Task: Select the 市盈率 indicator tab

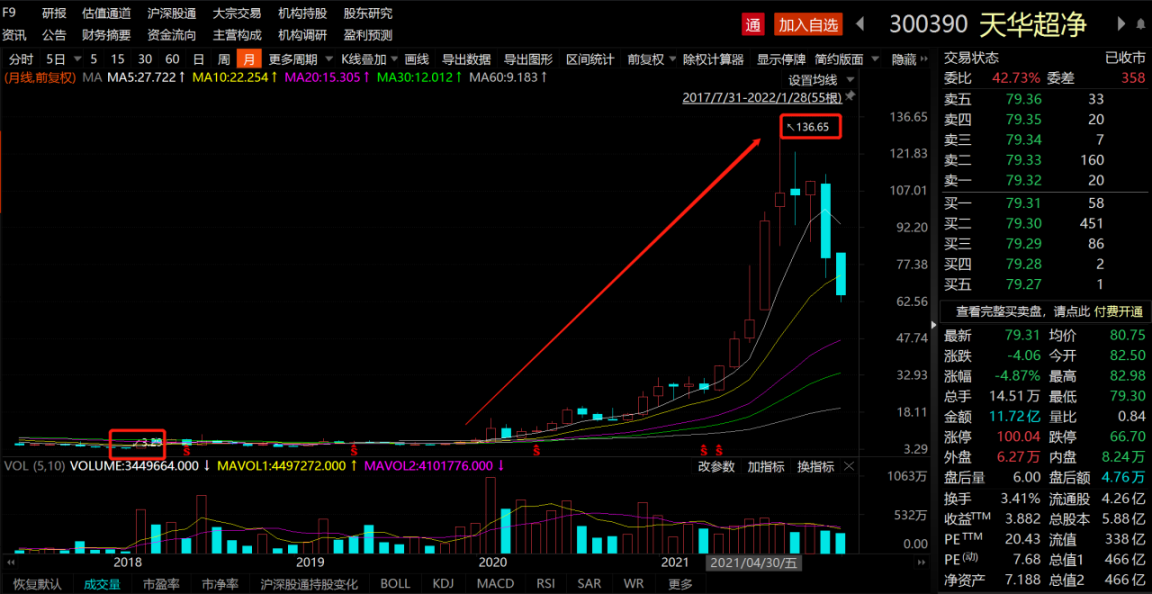Action: 161,584
